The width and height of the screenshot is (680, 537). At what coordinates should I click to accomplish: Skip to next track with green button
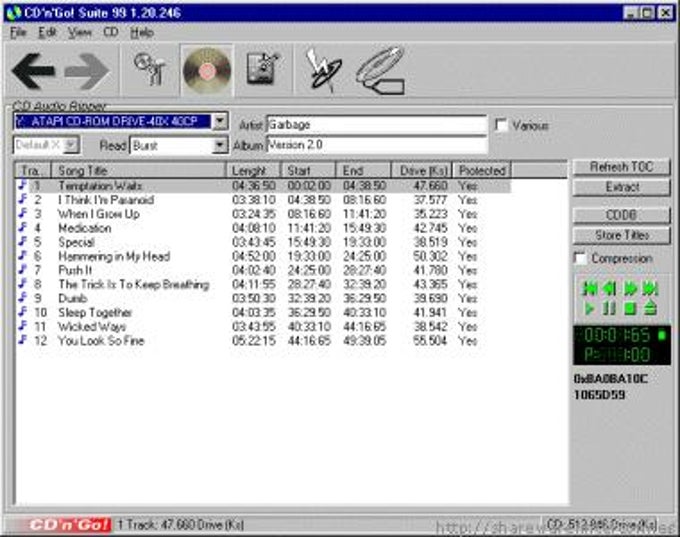[x=650, y=288]
